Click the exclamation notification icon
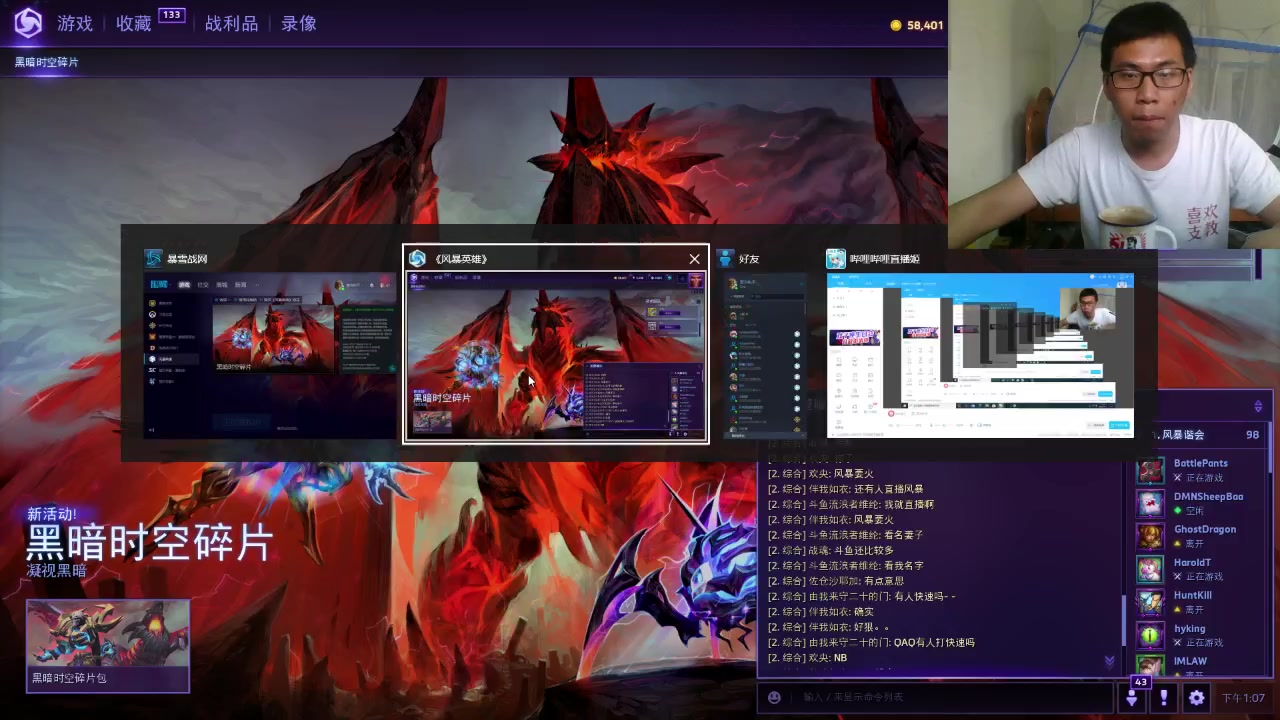The width and height of the screenshot is (1280, 720). click(x=1163, y=697)
